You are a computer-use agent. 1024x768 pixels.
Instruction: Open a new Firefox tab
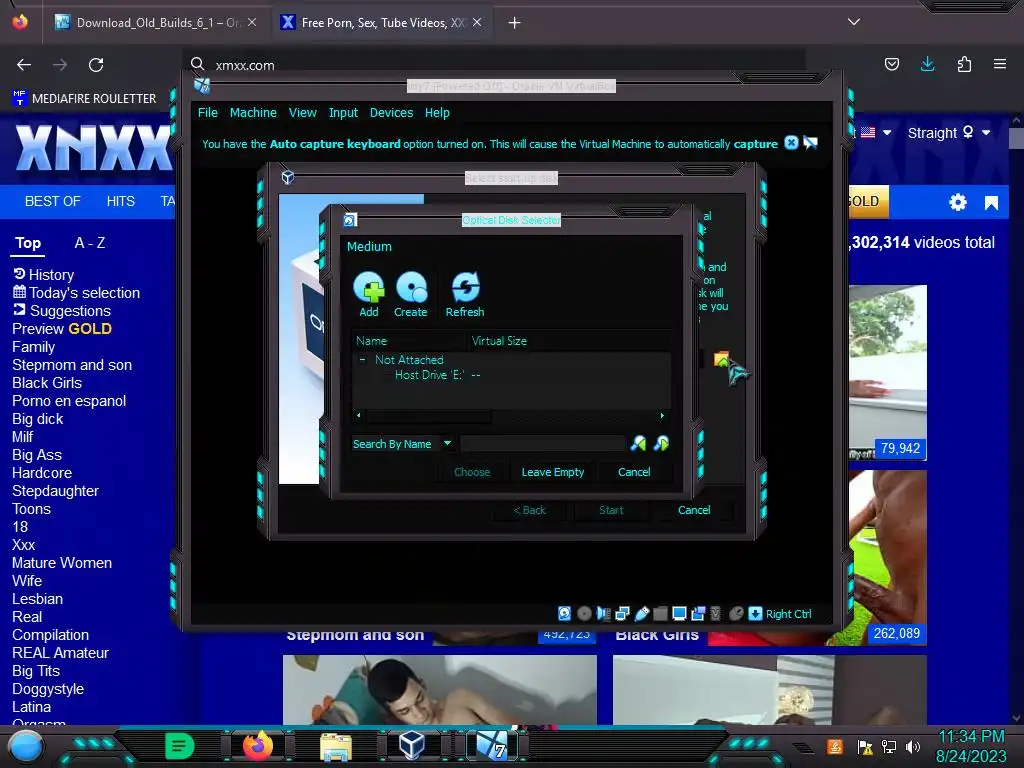point(515,23)
